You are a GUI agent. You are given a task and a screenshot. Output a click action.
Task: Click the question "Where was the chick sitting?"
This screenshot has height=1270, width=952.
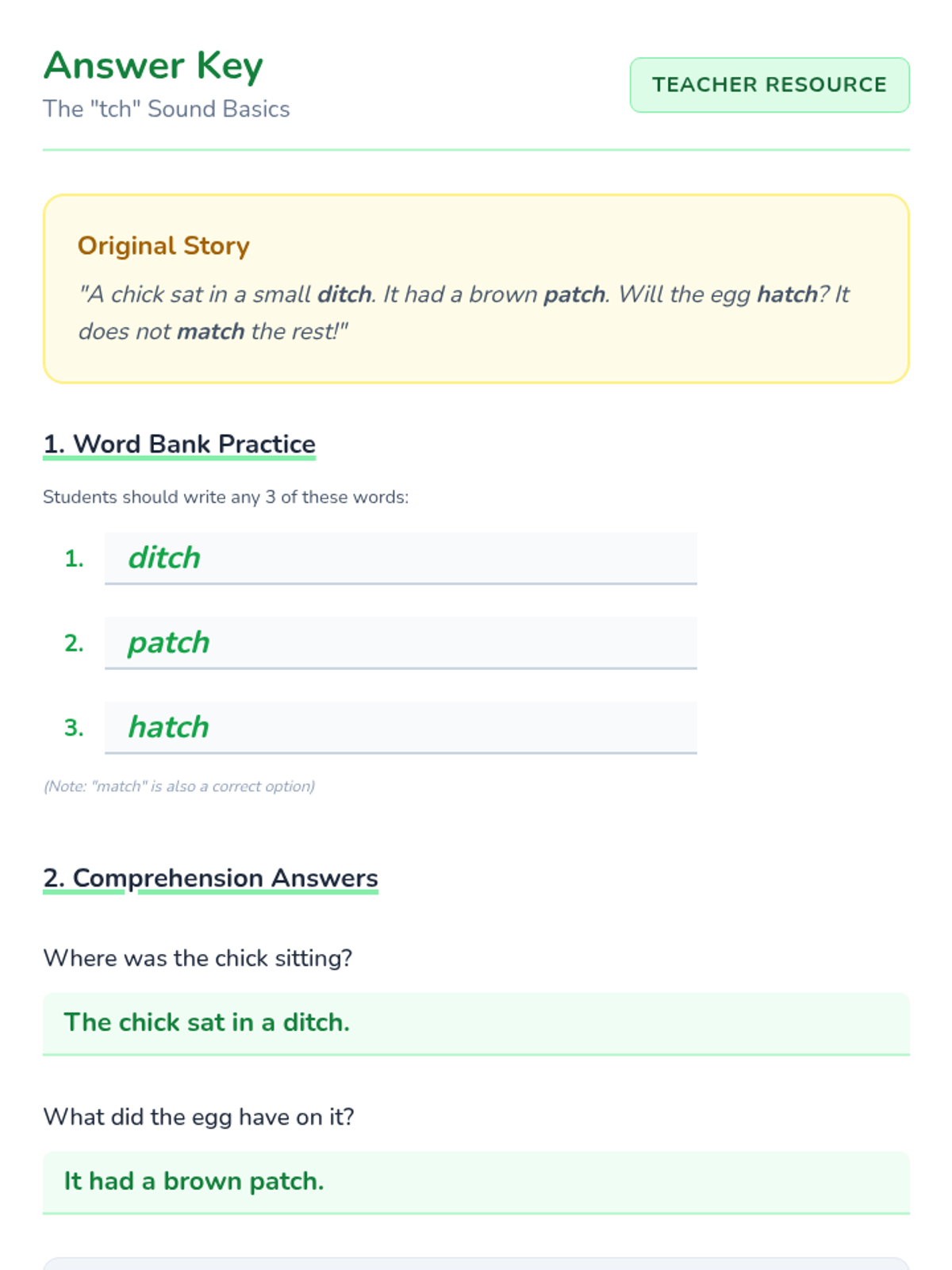[x=198, y=958]
